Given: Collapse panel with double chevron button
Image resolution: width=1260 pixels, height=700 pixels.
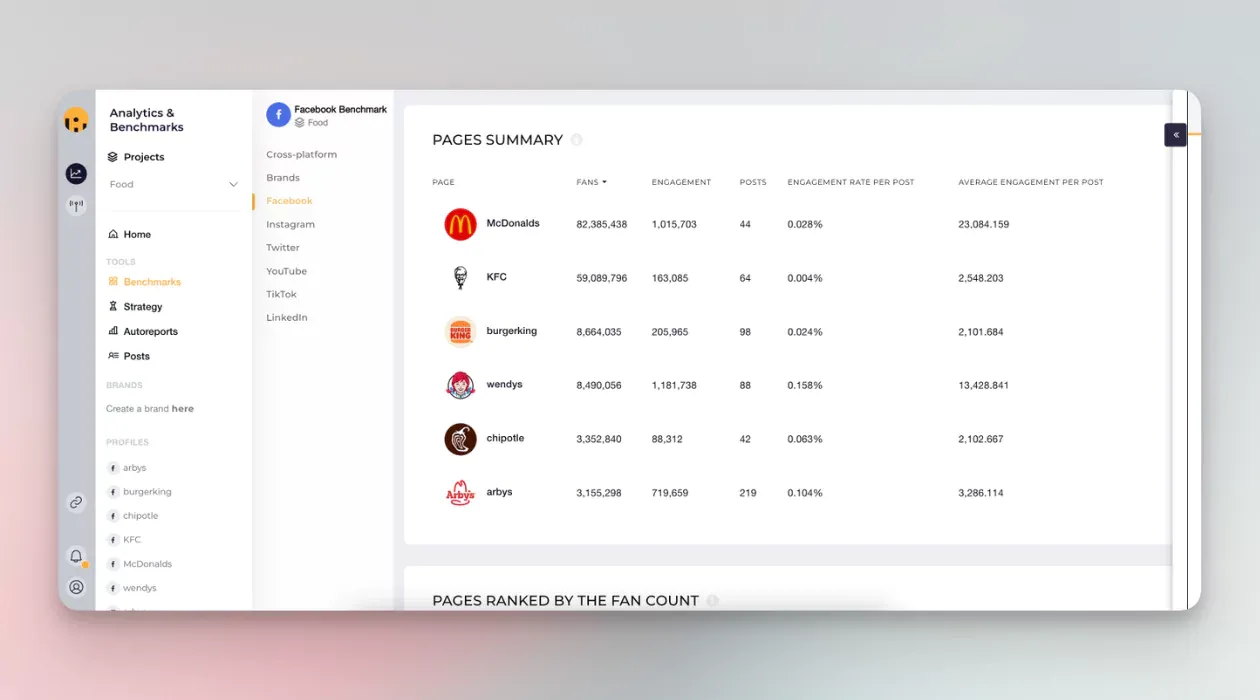Looking at the screenshot, I should (1175, 135).
